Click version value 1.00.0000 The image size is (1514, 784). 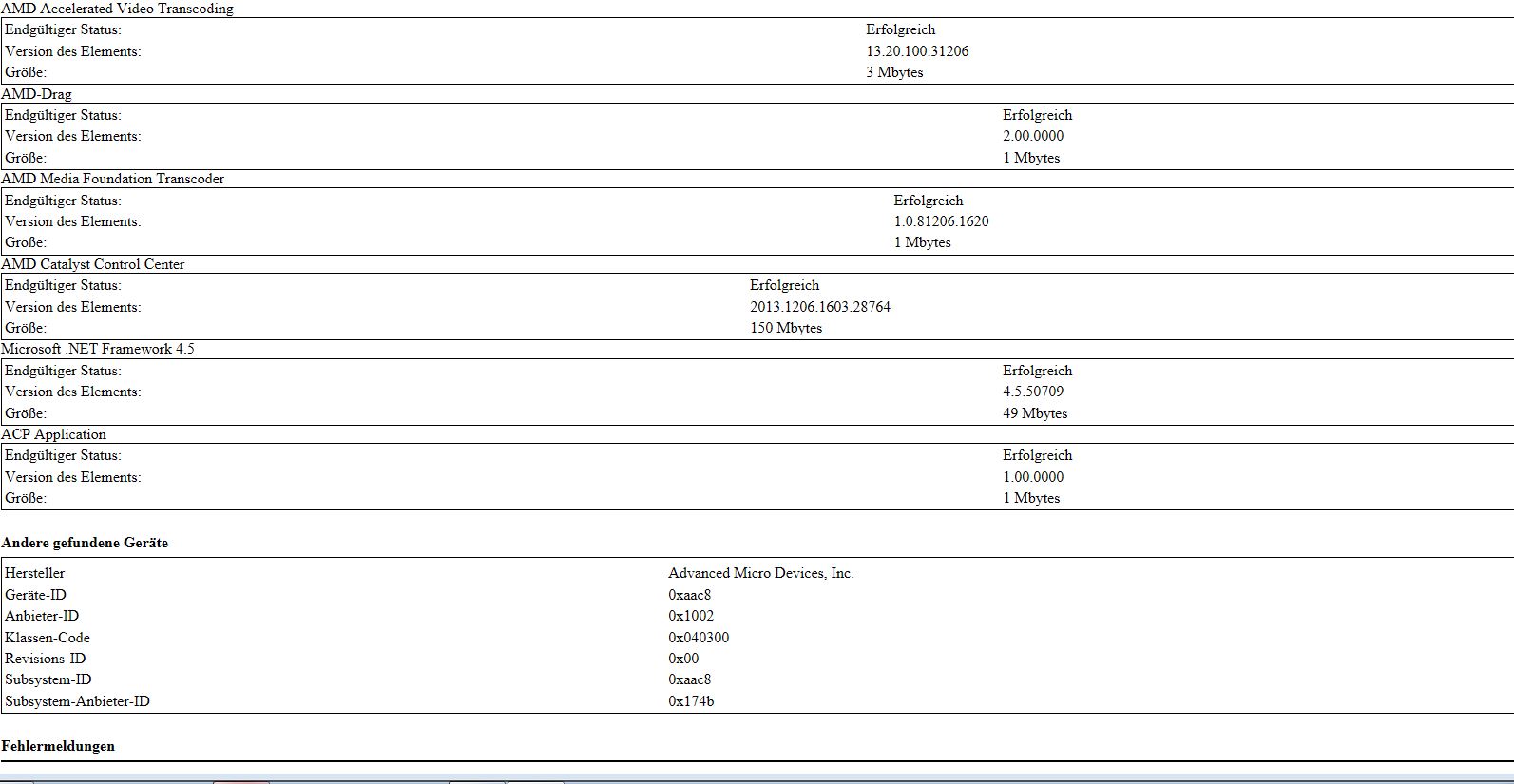(x=1033, y=477)
